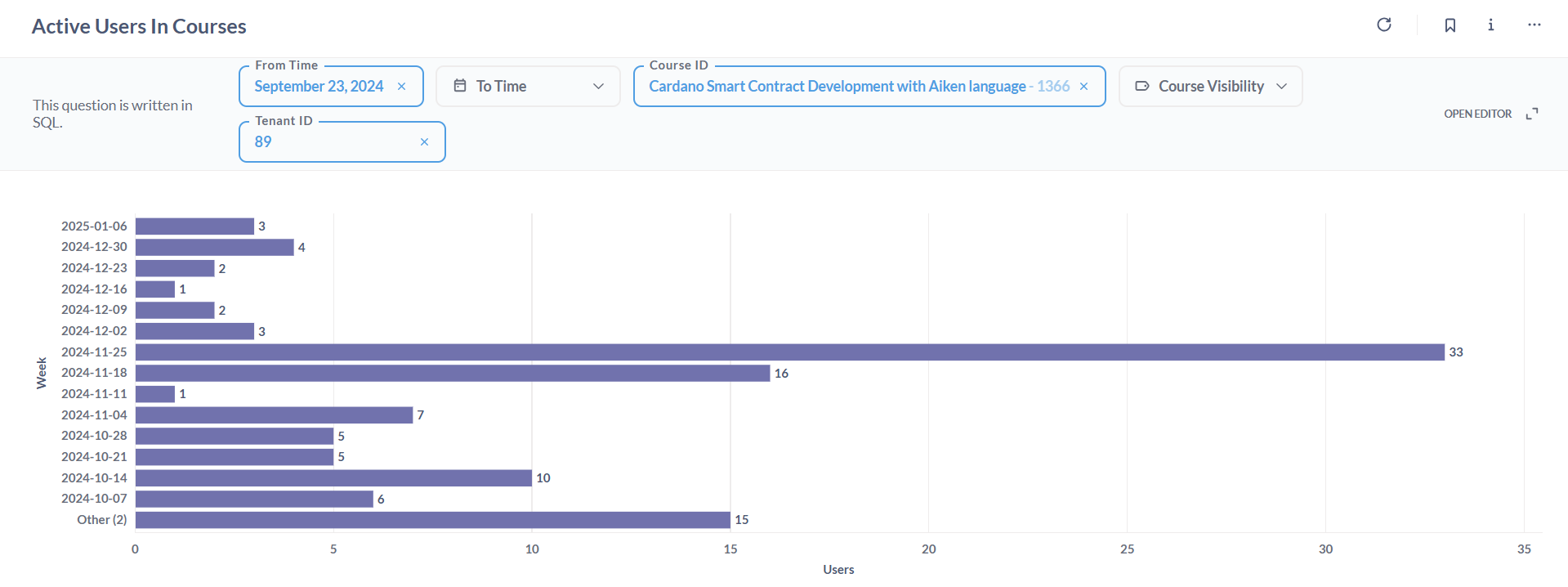Open the three-dot more options menu
This screenshot has width=1568, height=587.
click(1534, 25)
